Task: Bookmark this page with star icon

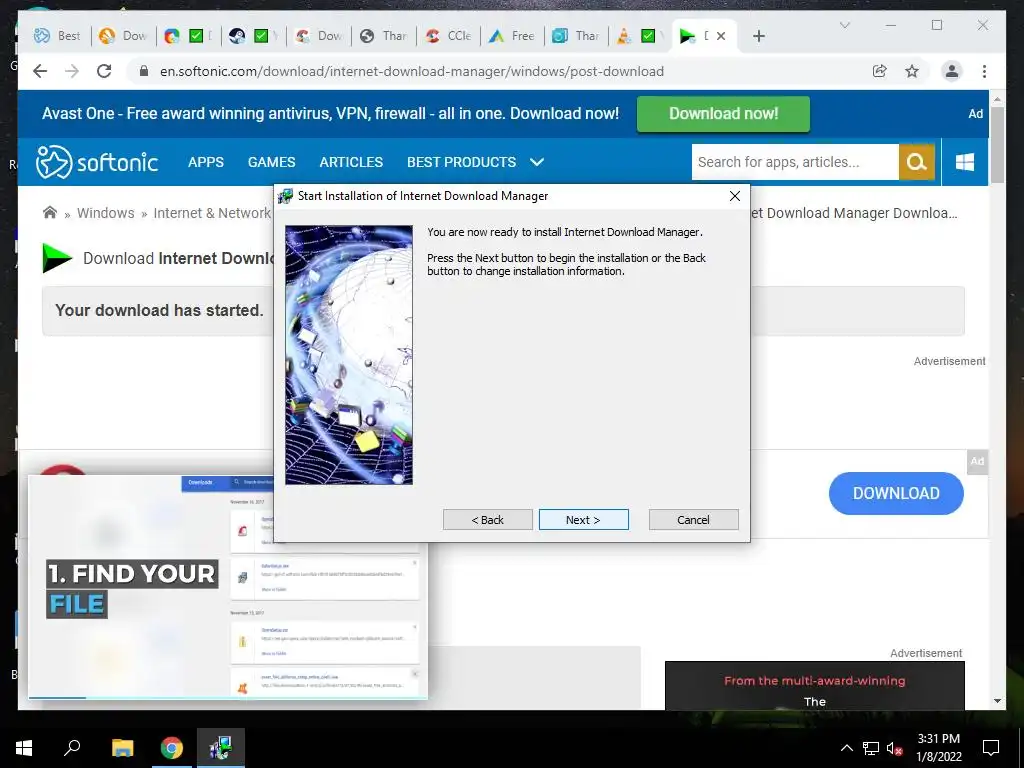Action: click(x=912, y=71)
